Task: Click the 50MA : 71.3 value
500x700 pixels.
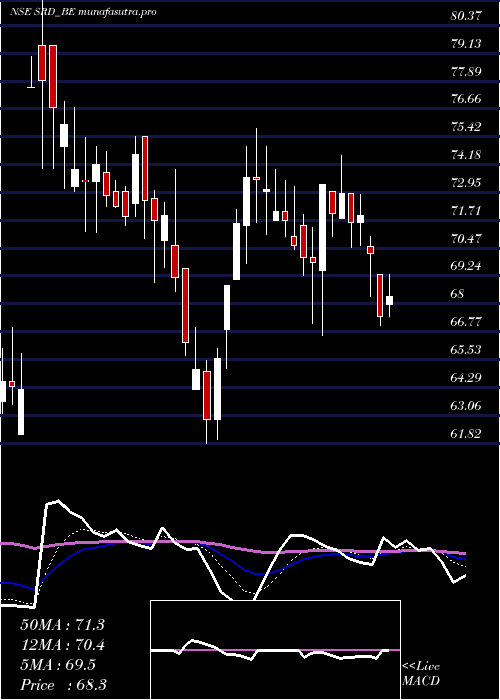Action: coord(62,625)
